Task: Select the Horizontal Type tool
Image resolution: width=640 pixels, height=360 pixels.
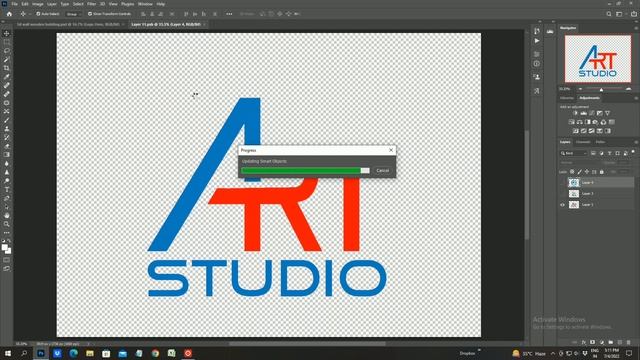Action: [7, 189]
